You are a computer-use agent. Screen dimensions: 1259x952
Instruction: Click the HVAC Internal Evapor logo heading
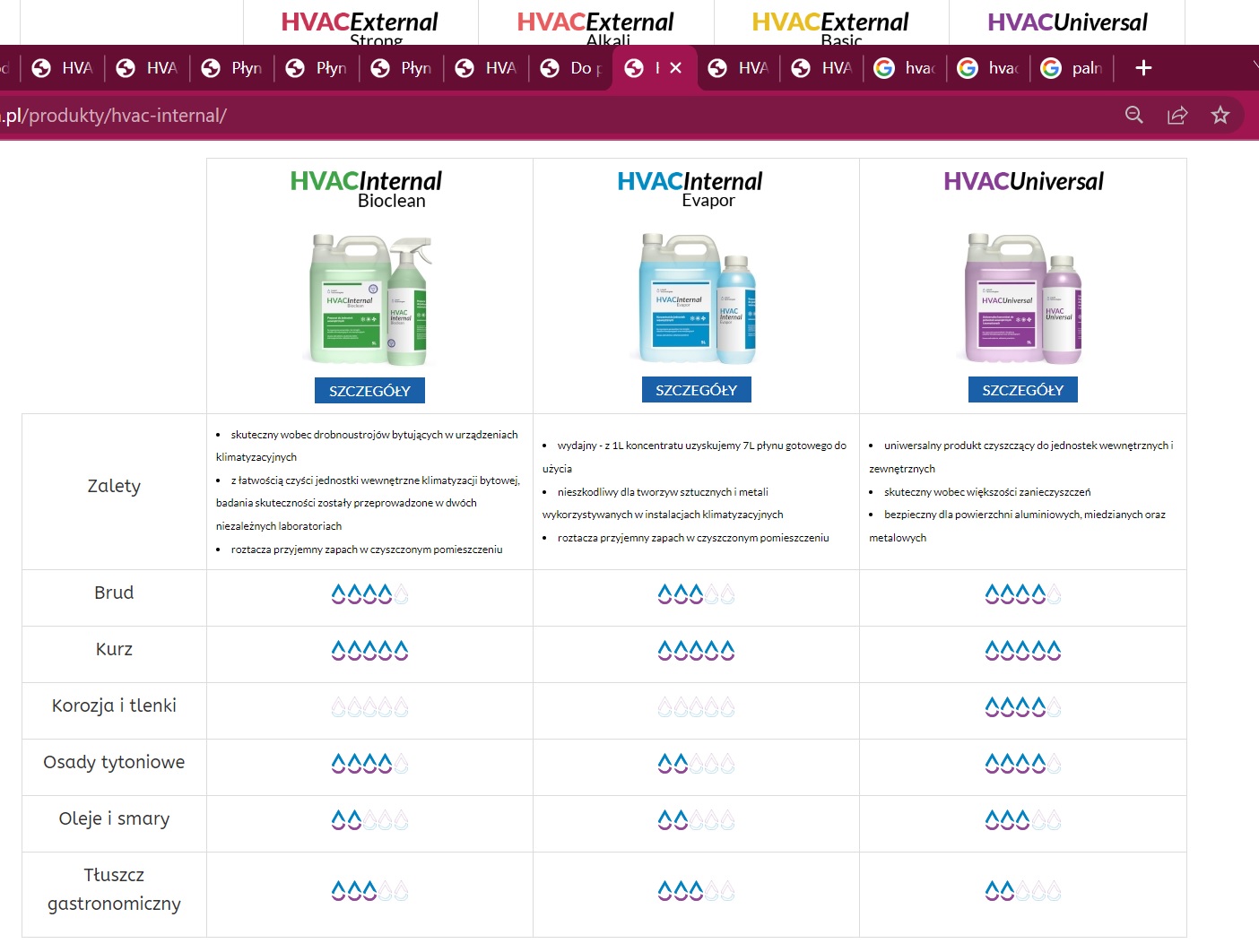point(690,187)
